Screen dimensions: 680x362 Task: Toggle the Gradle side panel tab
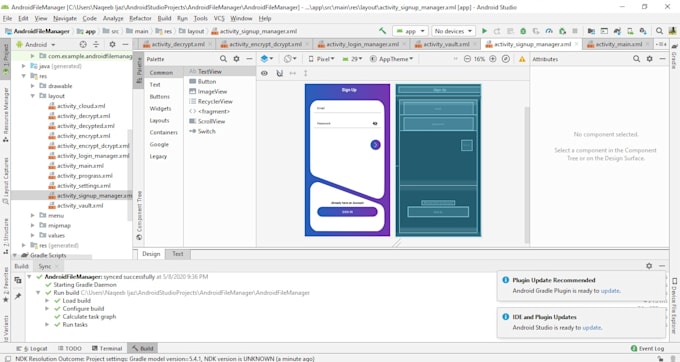click(x=674, y=57)
